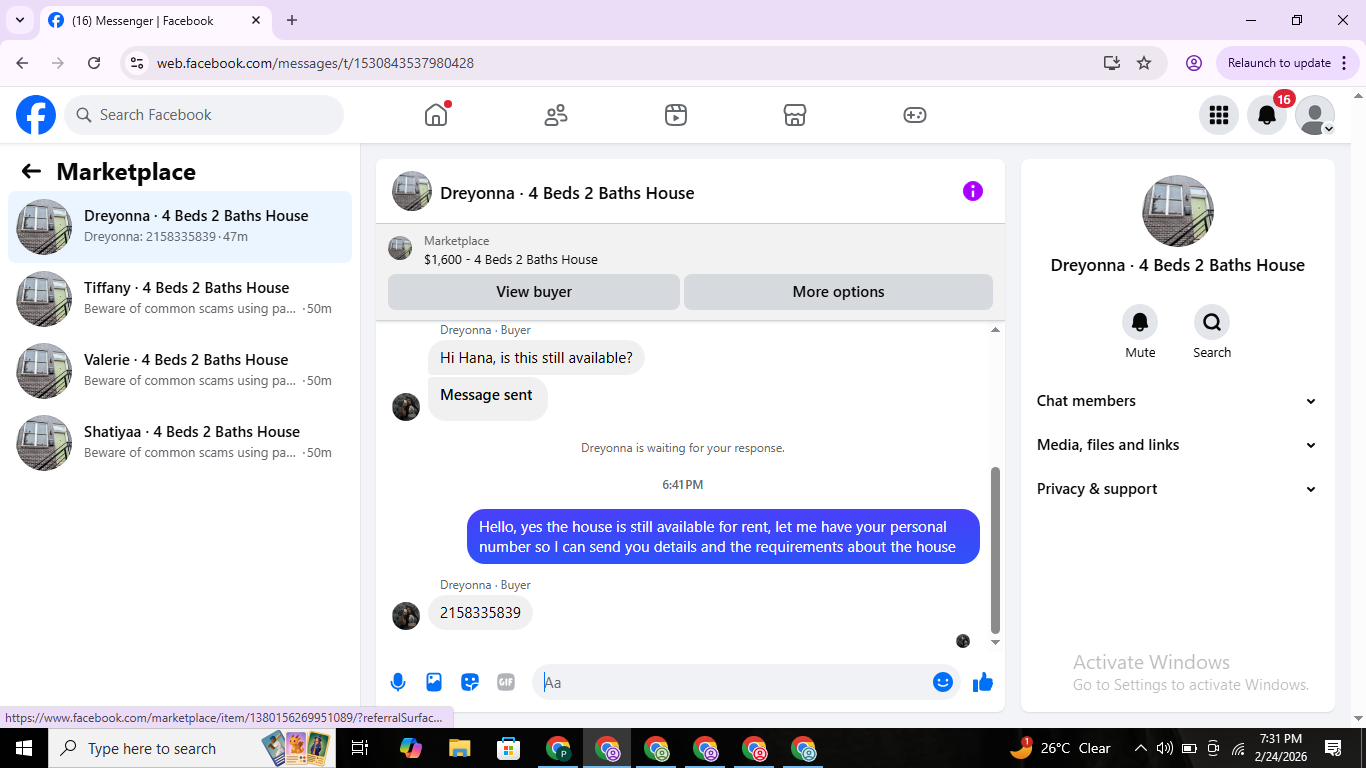Expand the Privacy & support section

tap(1177, 489)
